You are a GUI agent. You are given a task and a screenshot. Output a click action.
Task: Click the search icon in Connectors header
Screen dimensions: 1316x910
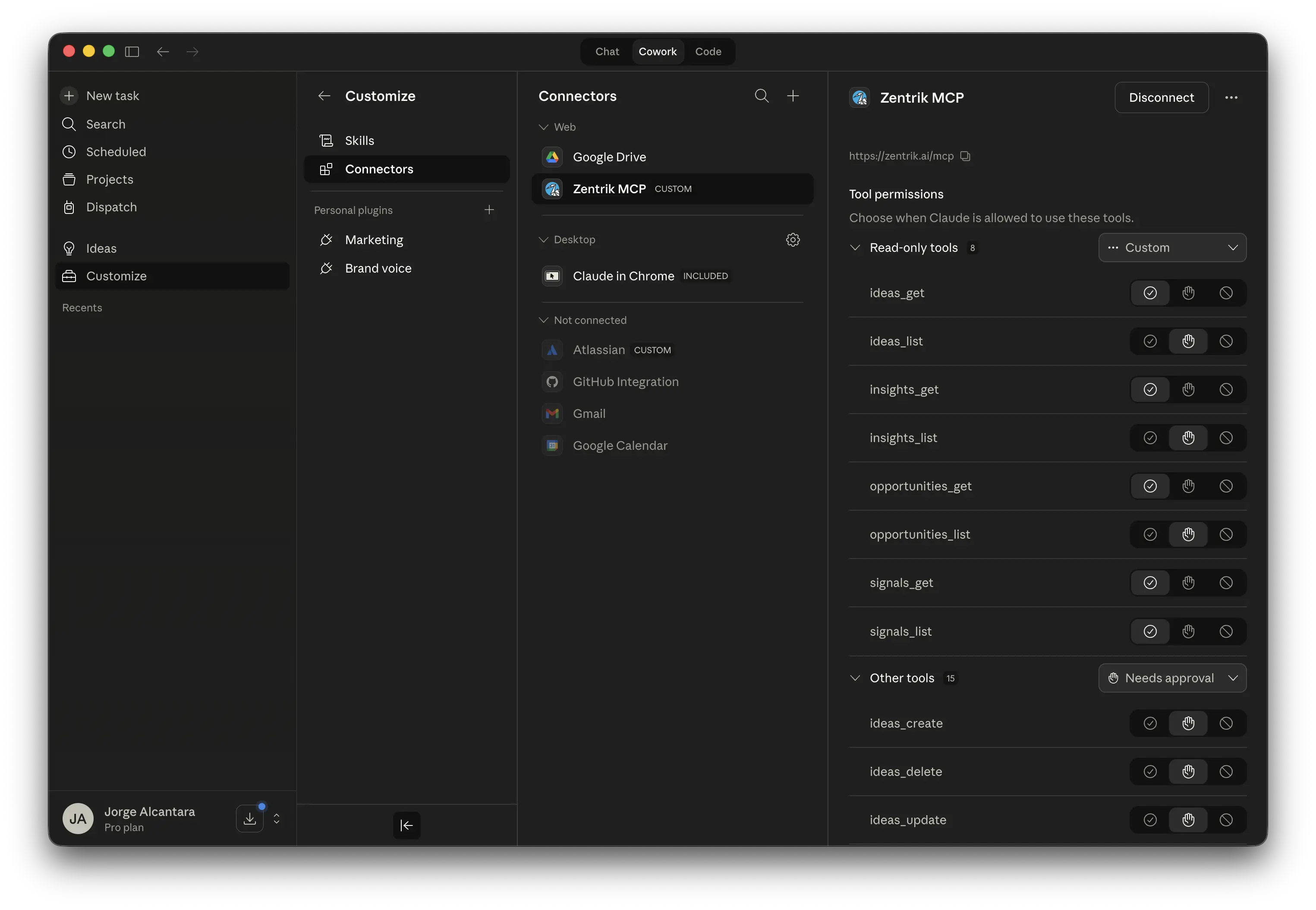[762, 96]
